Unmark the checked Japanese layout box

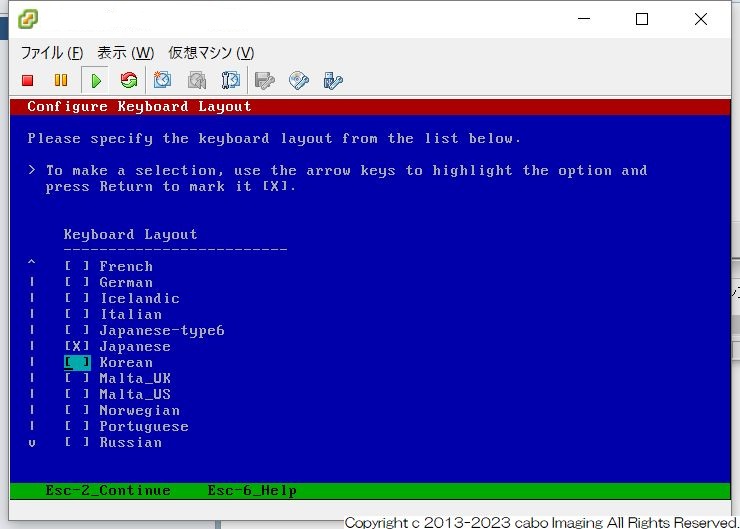(77, 346)
